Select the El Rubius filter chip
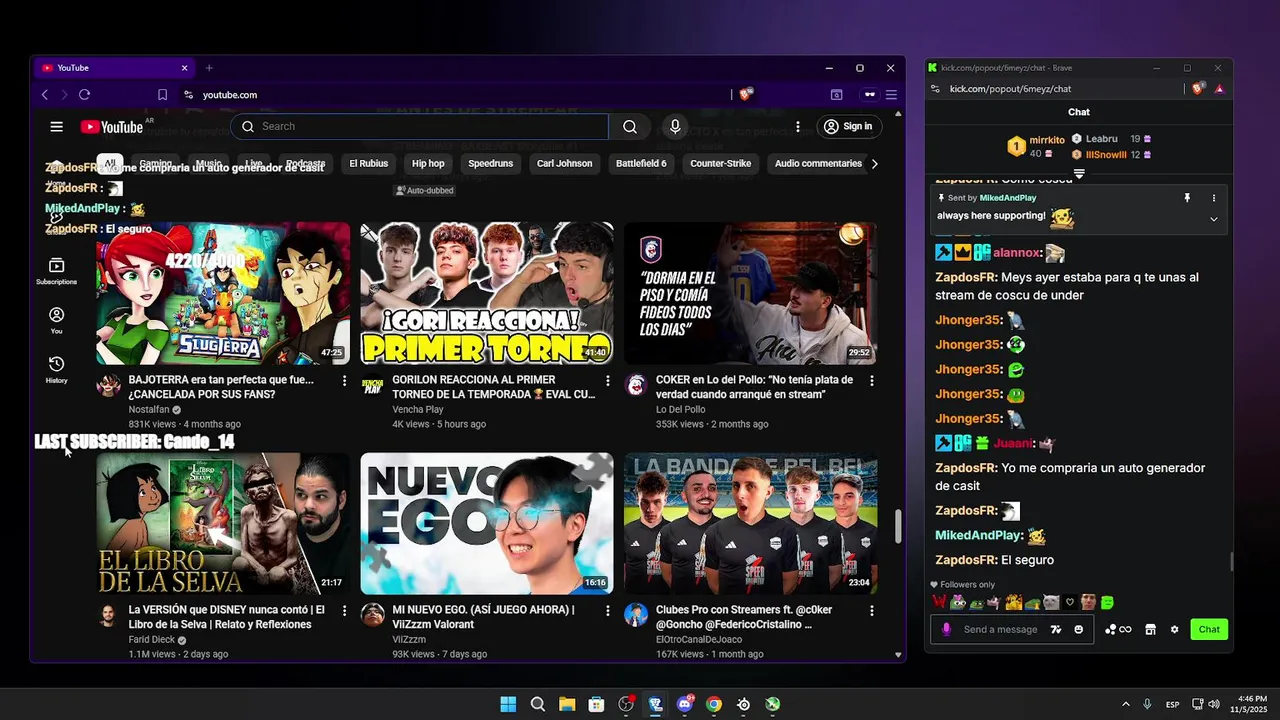 click(368, 164)
